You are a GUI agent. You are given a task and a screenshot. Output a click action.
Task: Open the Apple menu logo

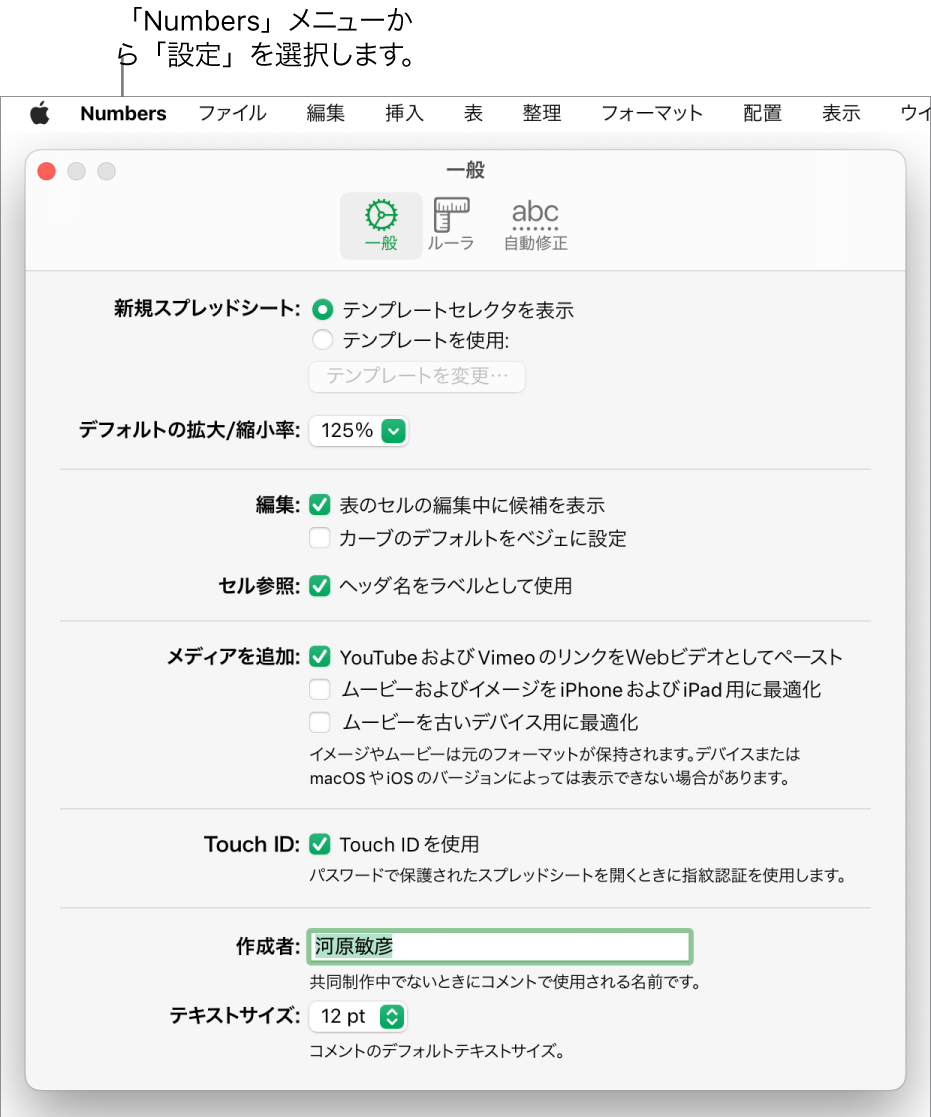point(40,113)
